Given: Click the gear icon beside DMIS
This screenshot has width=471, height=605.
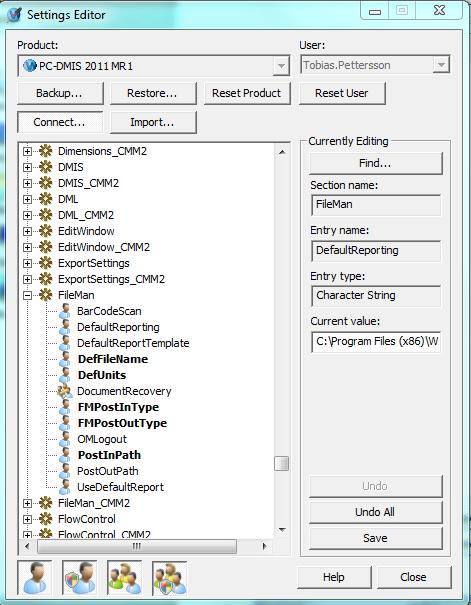Looking at the screenshot, I should pyautogui.click(x=46, y=167).
